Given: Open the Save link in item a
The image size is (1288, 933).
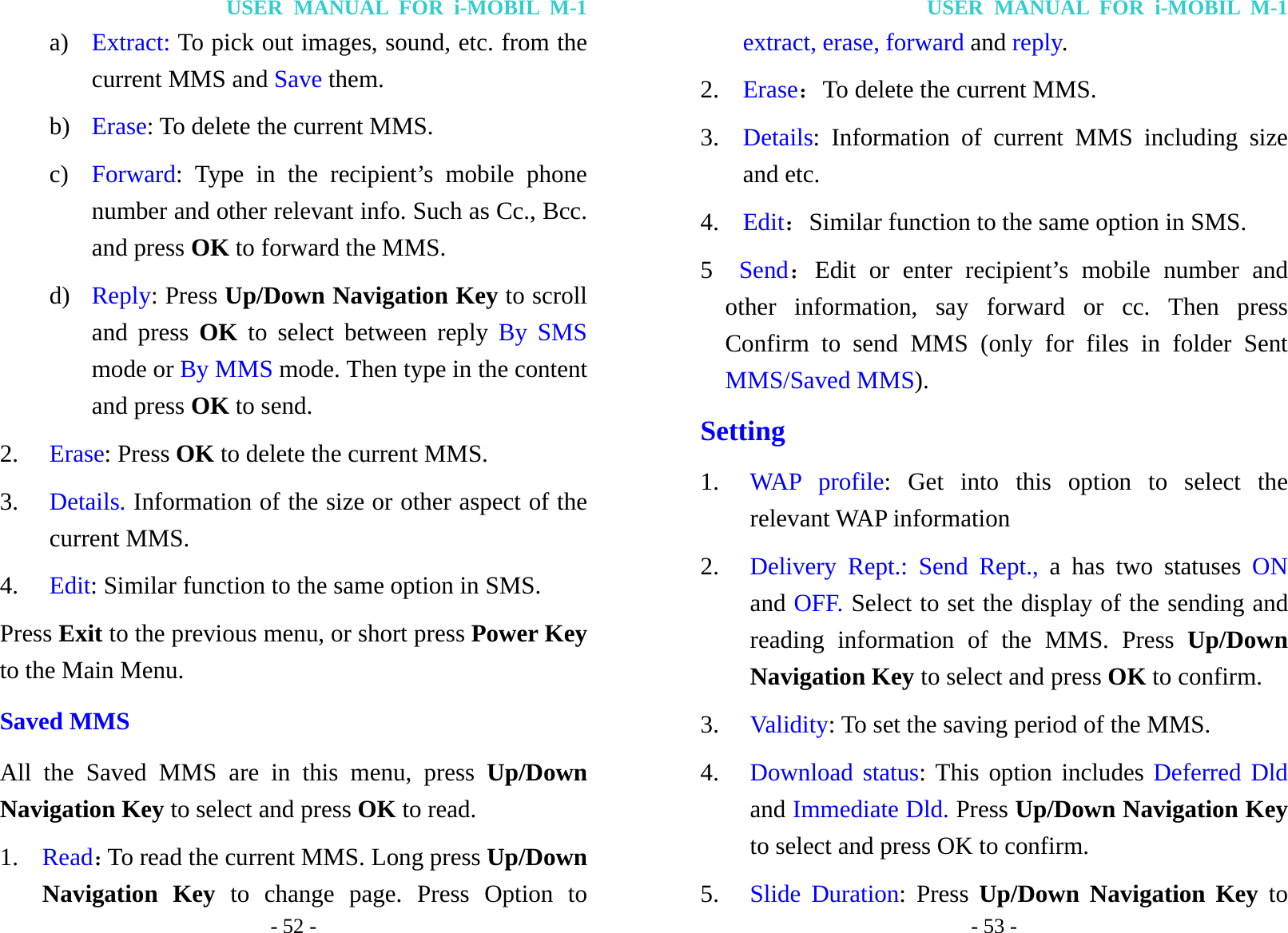Looking at the screenshot, I should (296, 79).
